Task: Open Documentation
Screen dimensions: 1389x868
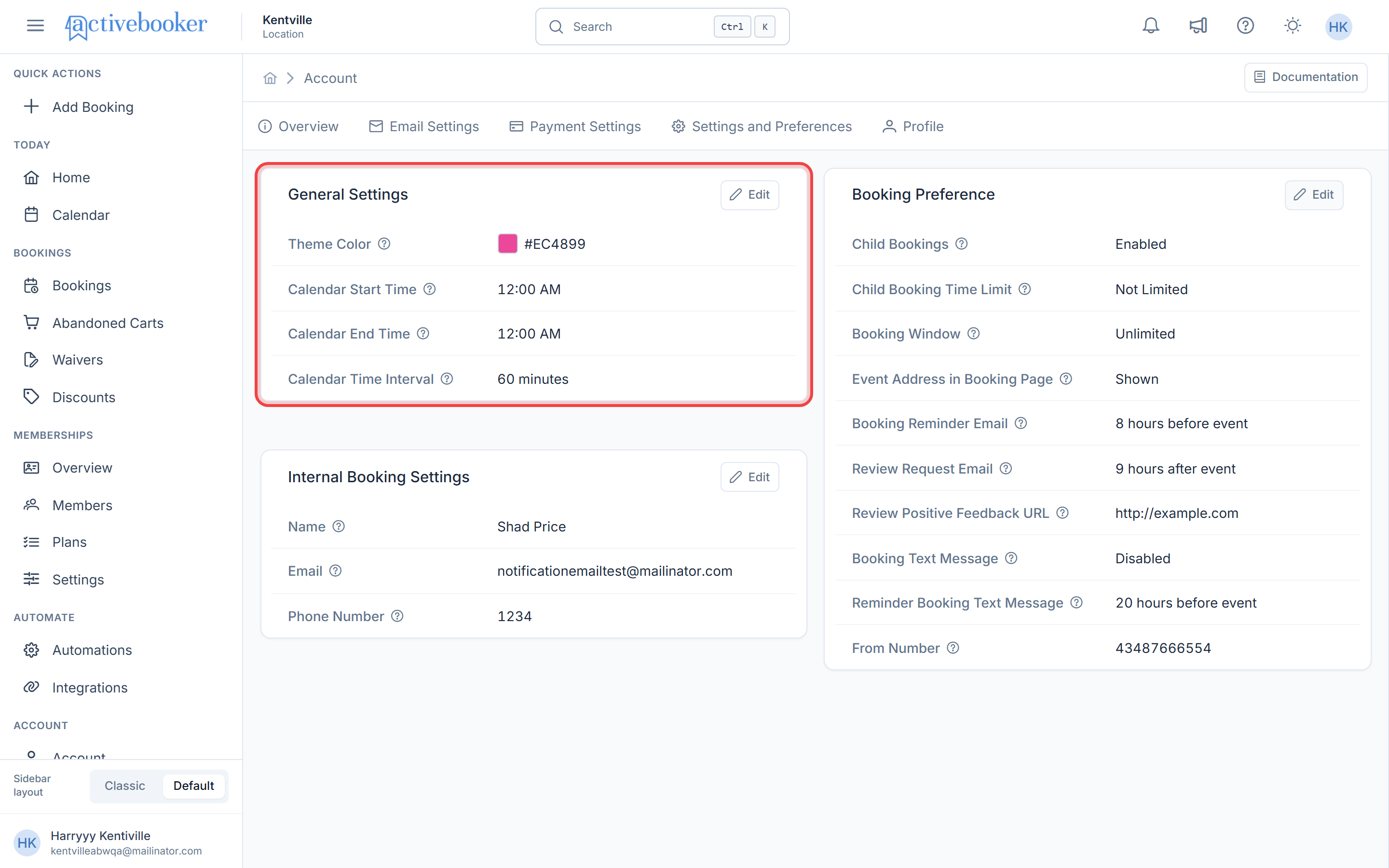Action: click(1306, 77)
